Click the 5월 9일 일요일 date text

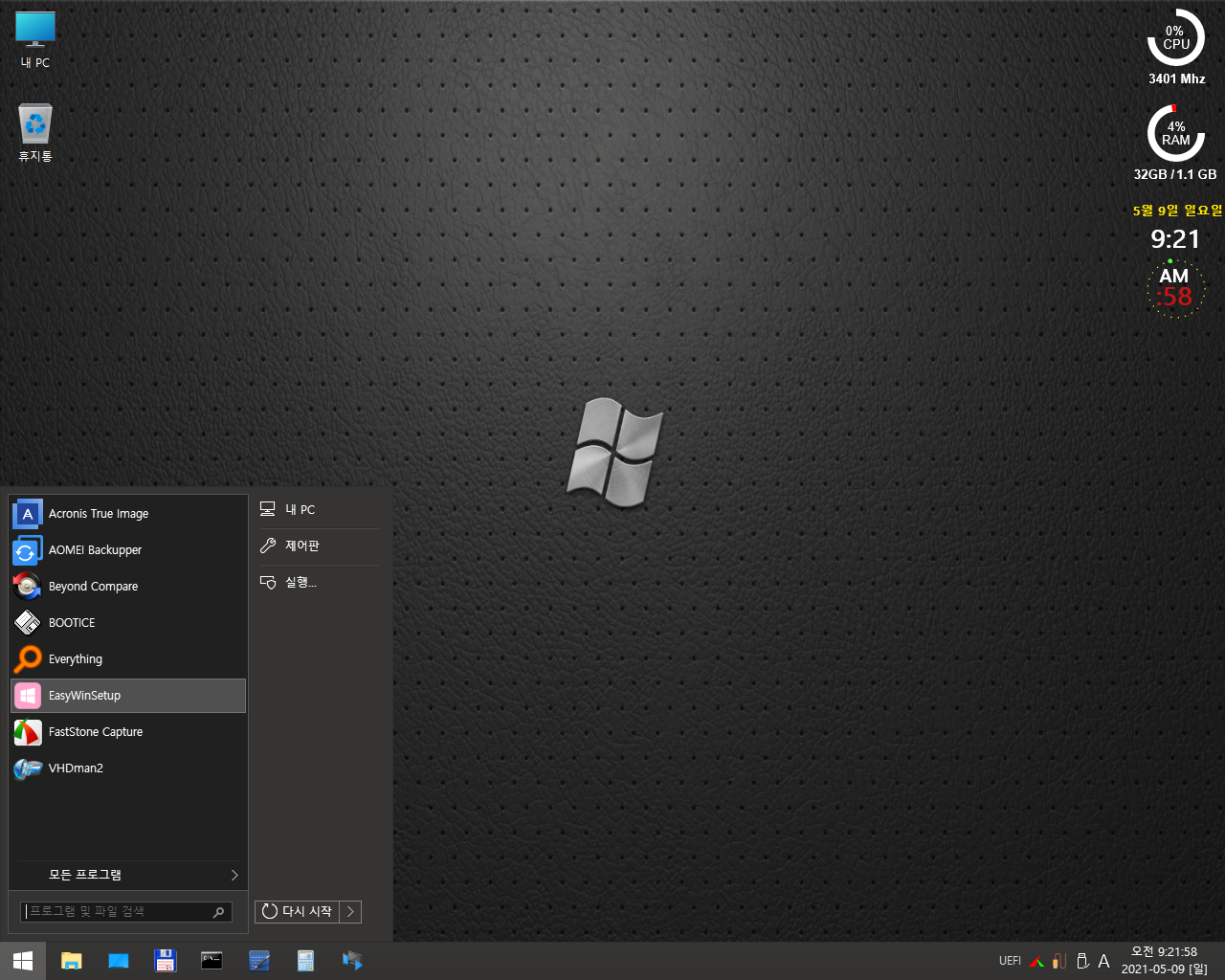pos(1177,211)
